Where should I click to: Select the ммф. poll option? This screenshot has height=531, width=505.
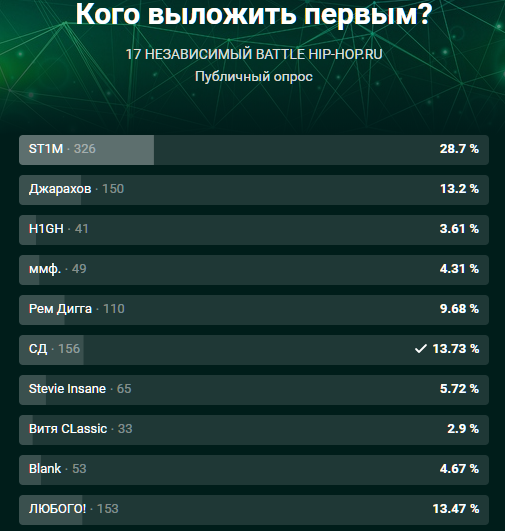coord(254,270)
